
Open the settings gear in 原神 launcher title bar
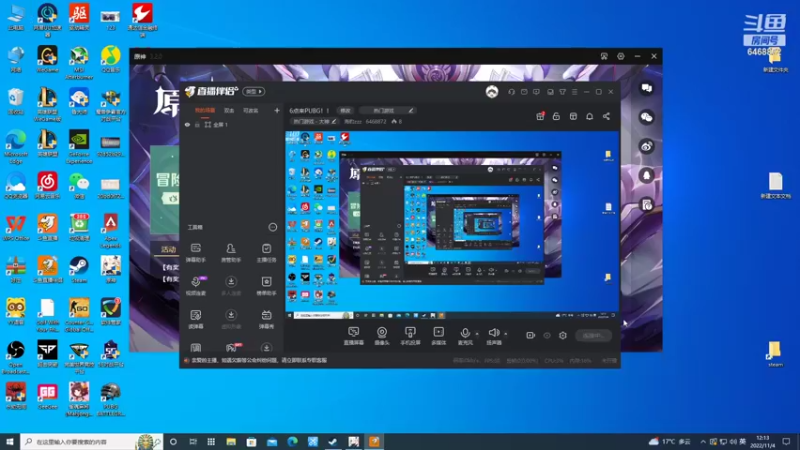coord(620,56)
